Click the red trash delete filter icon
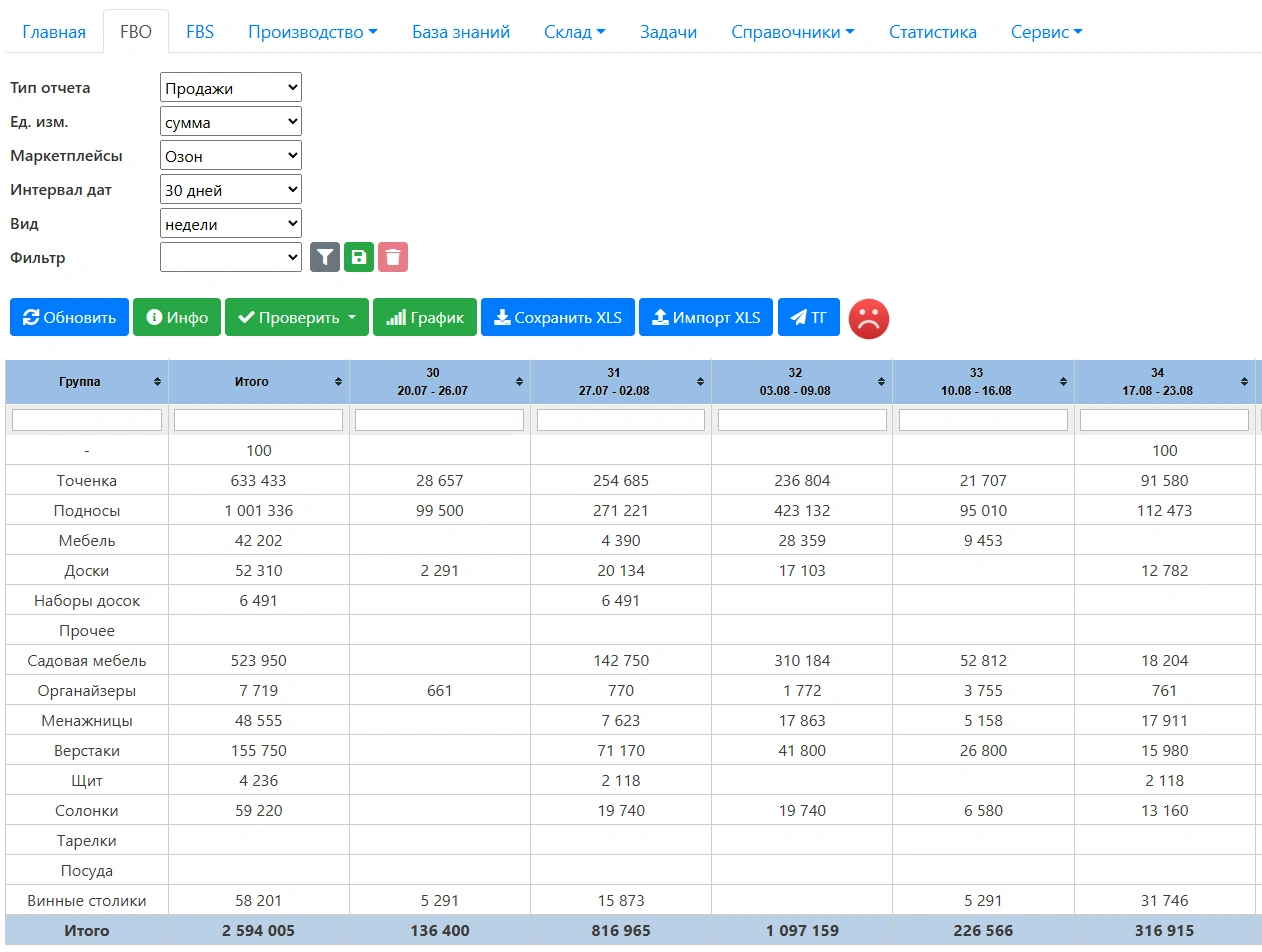Viewport: 1262px width, 952px height. pos(393,257)
